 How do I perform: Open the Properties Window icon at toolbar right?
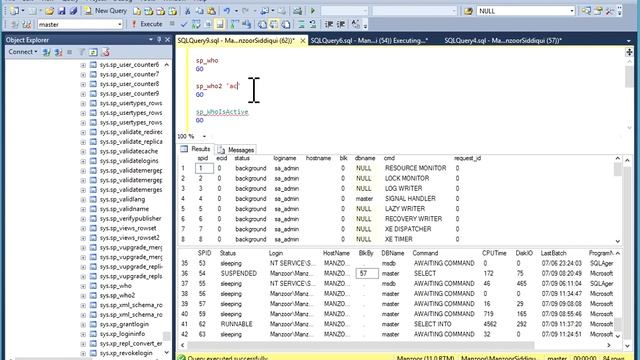tap(598, 11)
